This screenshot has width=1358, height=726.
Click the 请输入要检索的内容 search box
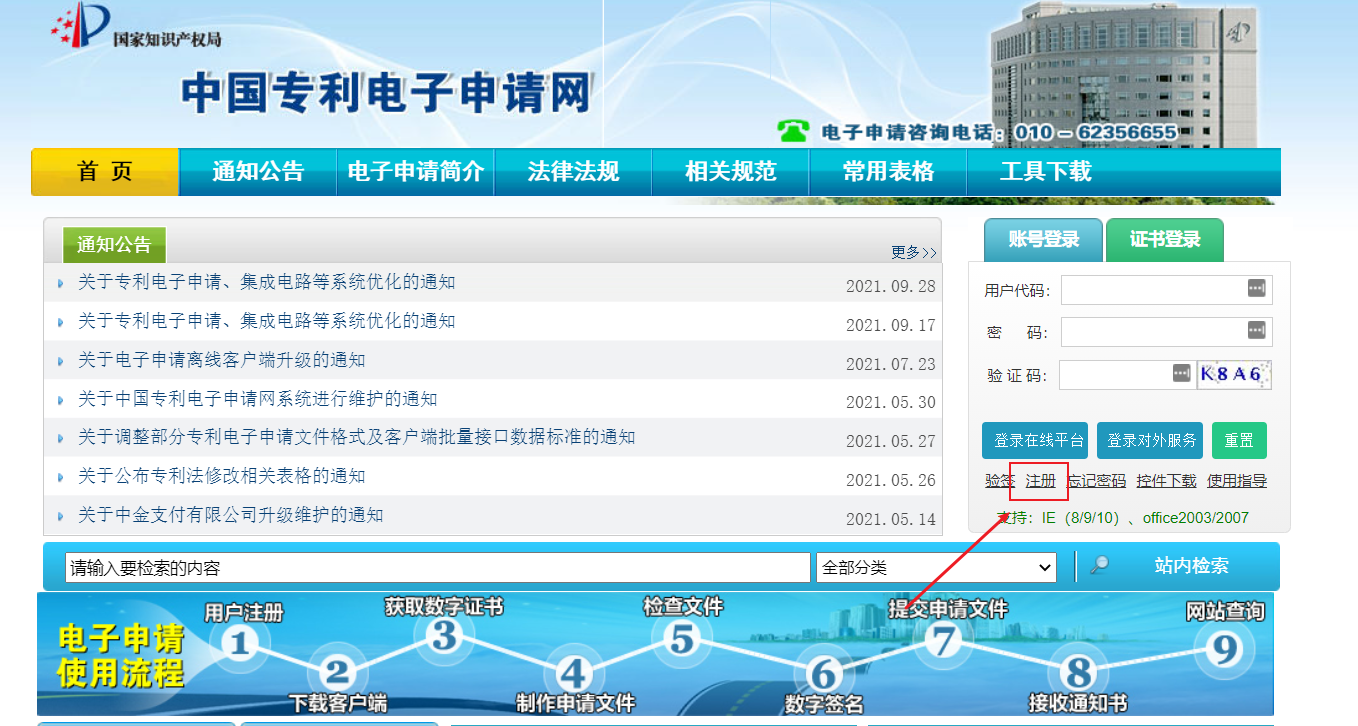[x=438, y=568]
